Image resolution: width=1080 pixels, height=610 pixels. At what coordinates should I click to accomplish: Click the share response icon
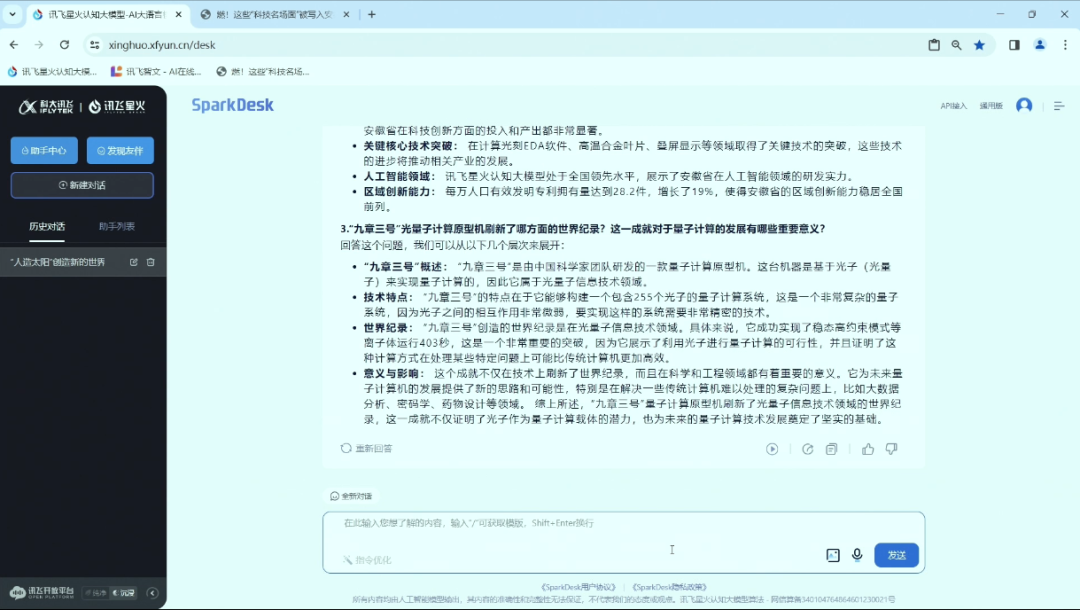click(x=807, y=449)
